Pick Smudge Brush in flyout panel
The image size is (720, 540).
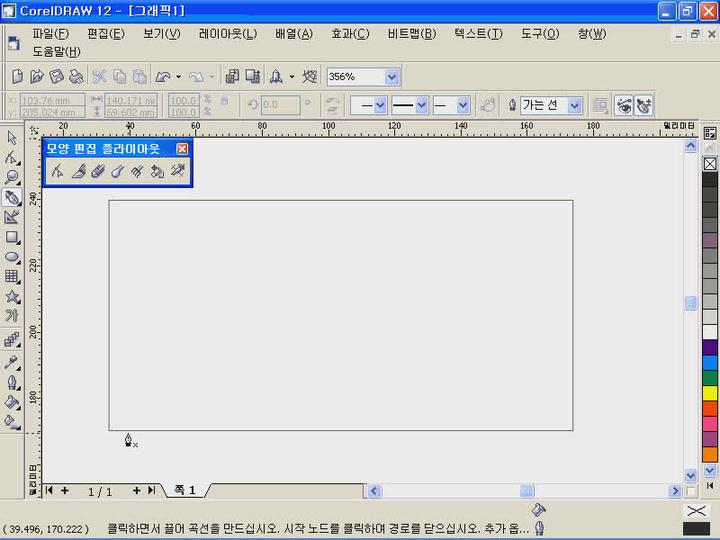[118, 171]
